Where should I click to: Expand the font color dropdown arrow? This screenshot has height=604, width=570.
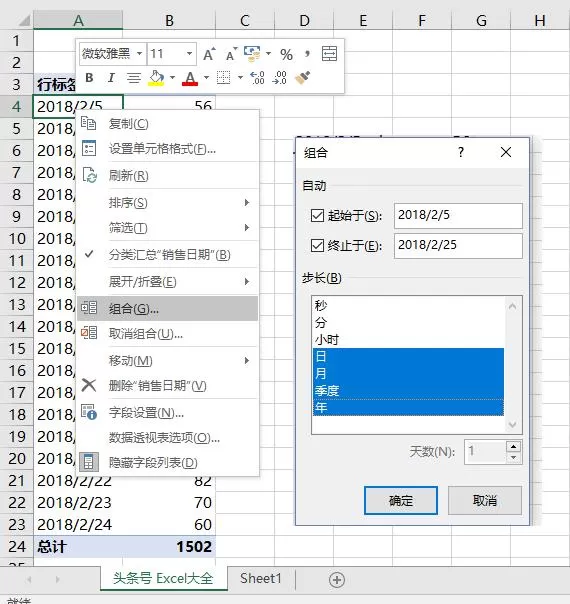[x=206, y=78]
